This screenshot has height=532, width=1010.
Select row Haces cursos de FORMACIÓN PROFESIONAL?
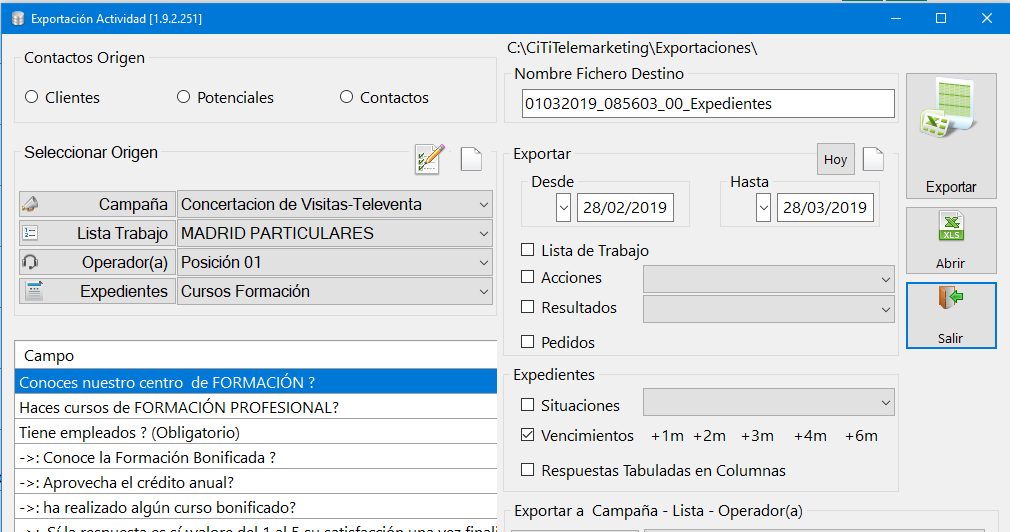point(256,407)
